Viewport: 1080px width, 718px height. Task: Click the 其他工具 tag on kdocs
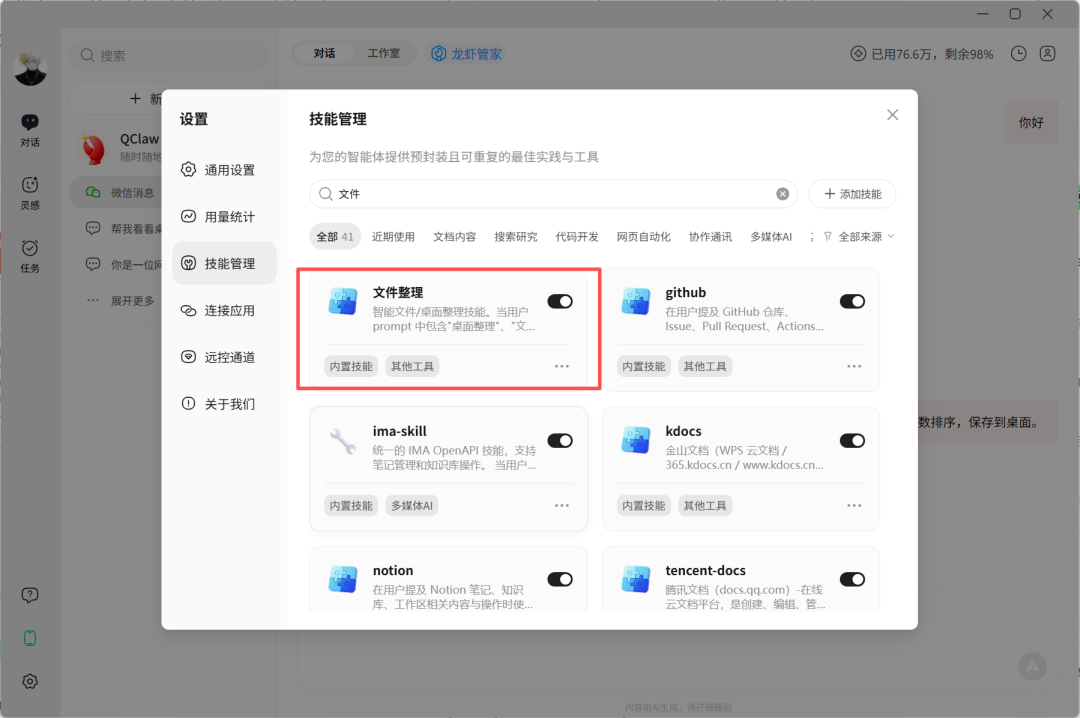[705, 505]
